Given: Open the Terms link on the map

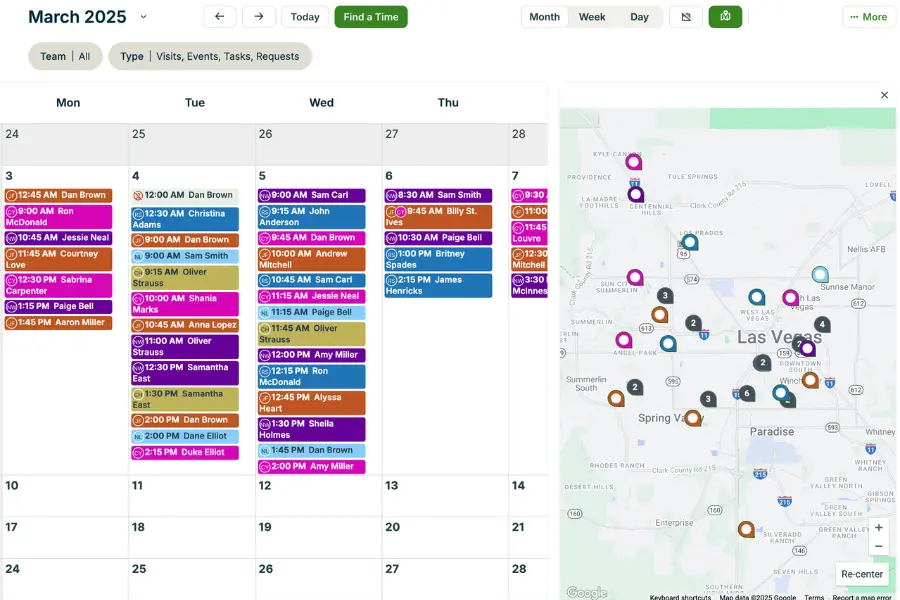Looking at the screenshot, I should click(x=814, y=597).
